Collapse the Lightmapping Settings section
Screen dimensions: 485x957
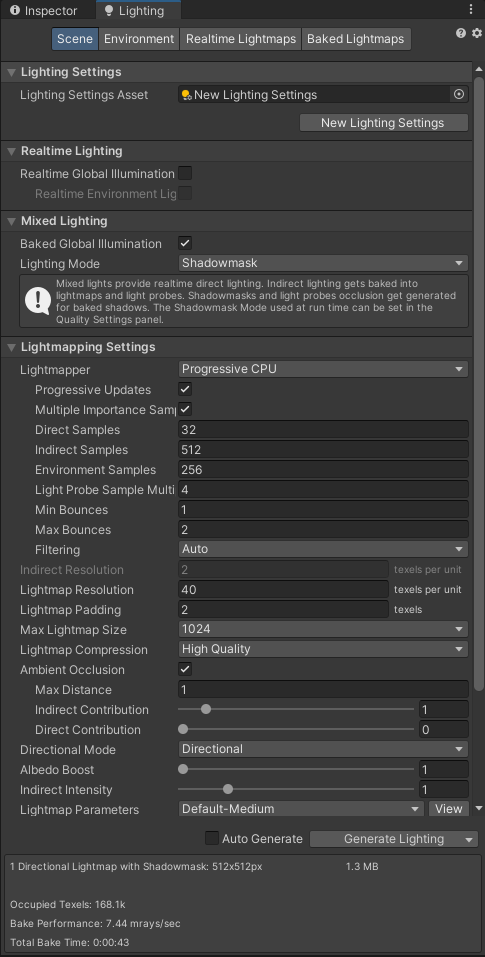coord(11,347)
